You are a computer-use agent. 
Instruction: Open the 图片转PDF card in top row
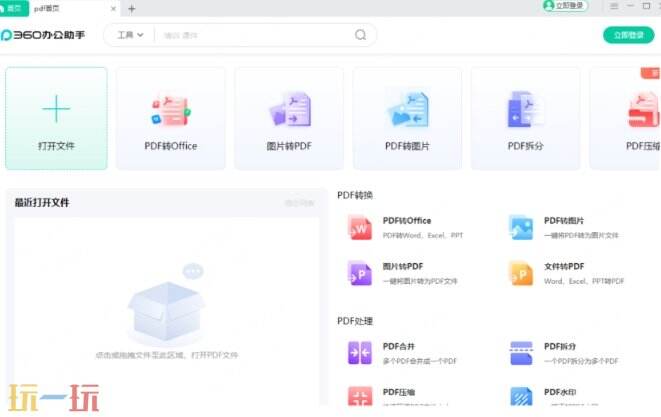coord(289,118)
